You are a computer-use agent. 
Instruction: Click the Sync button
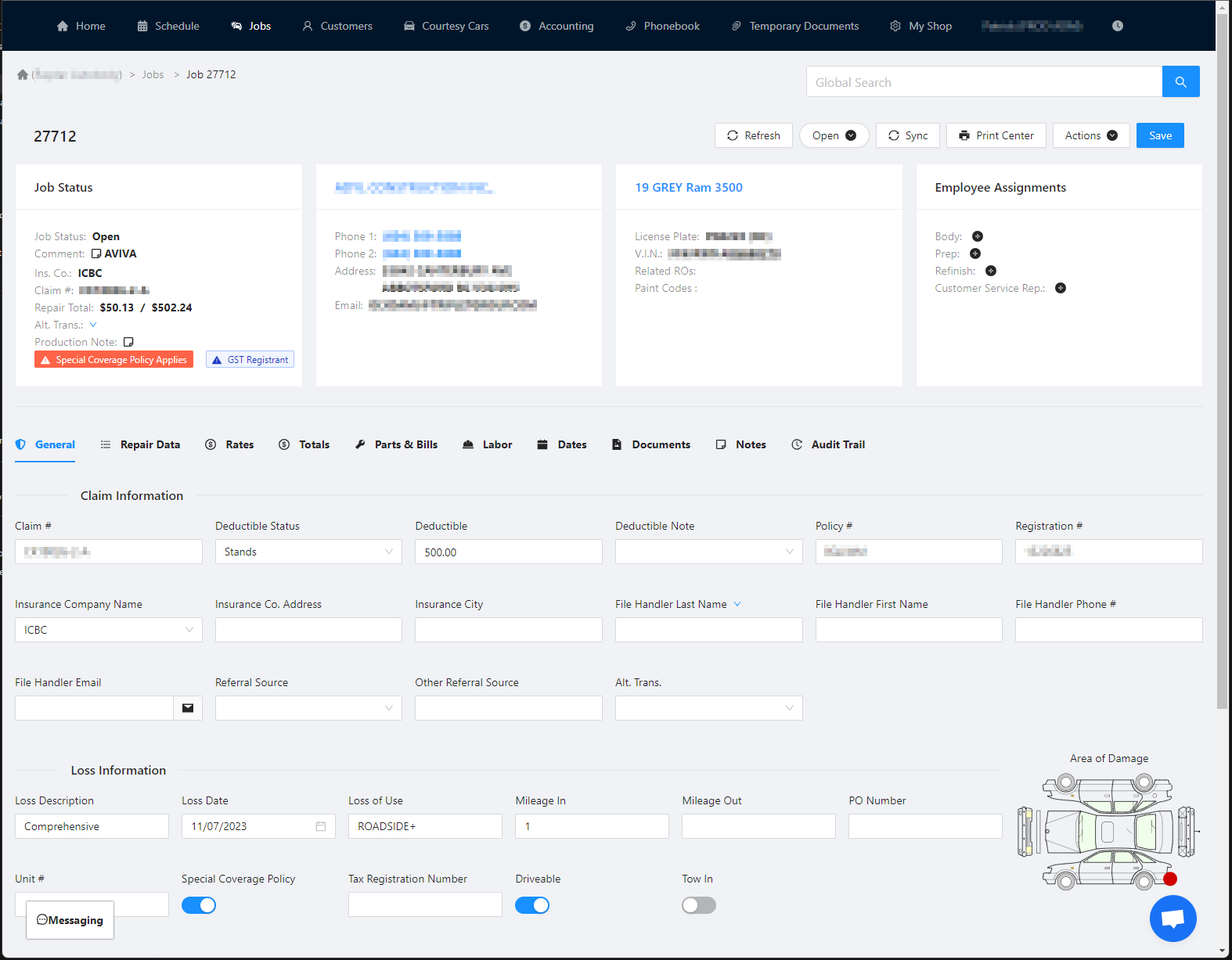pos(908,135)
